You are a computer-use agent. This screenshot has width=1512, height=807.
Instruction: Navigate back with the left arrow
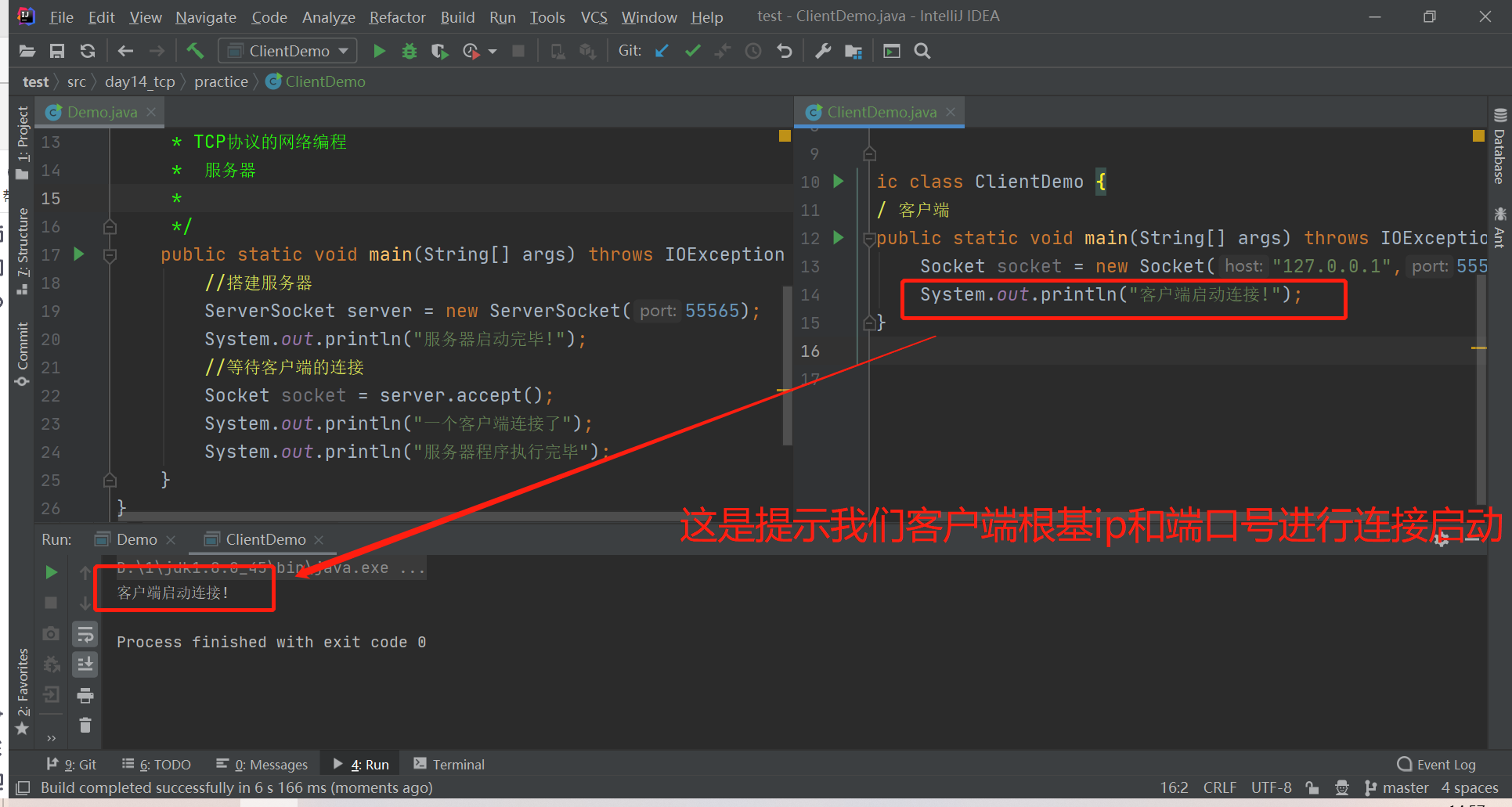coord(125,52)
